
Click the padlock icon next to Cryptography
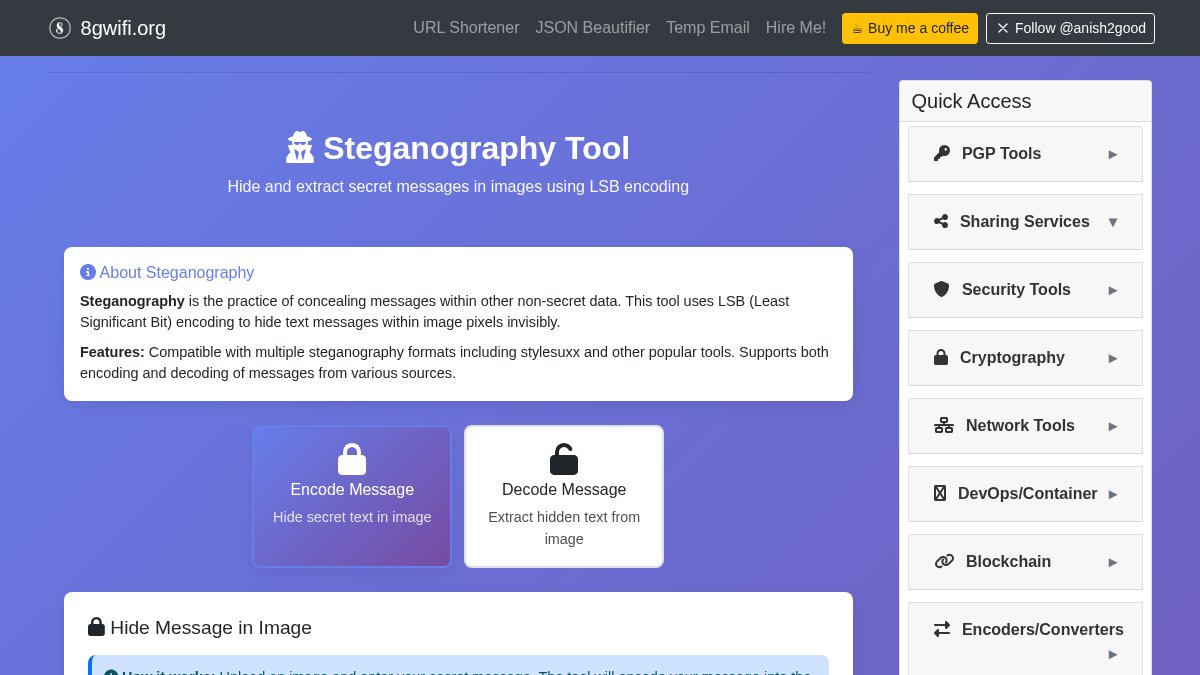point(941,357)
